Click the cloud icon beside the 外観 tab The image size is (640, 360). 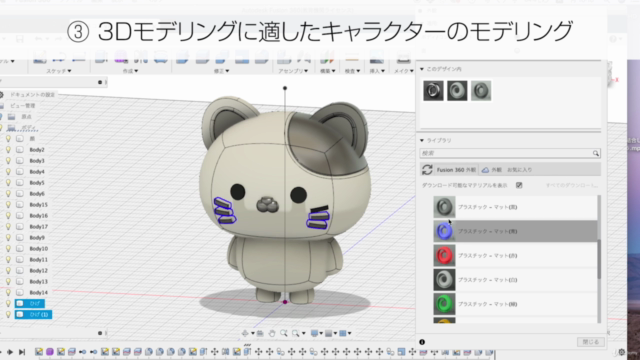(485, 170)
